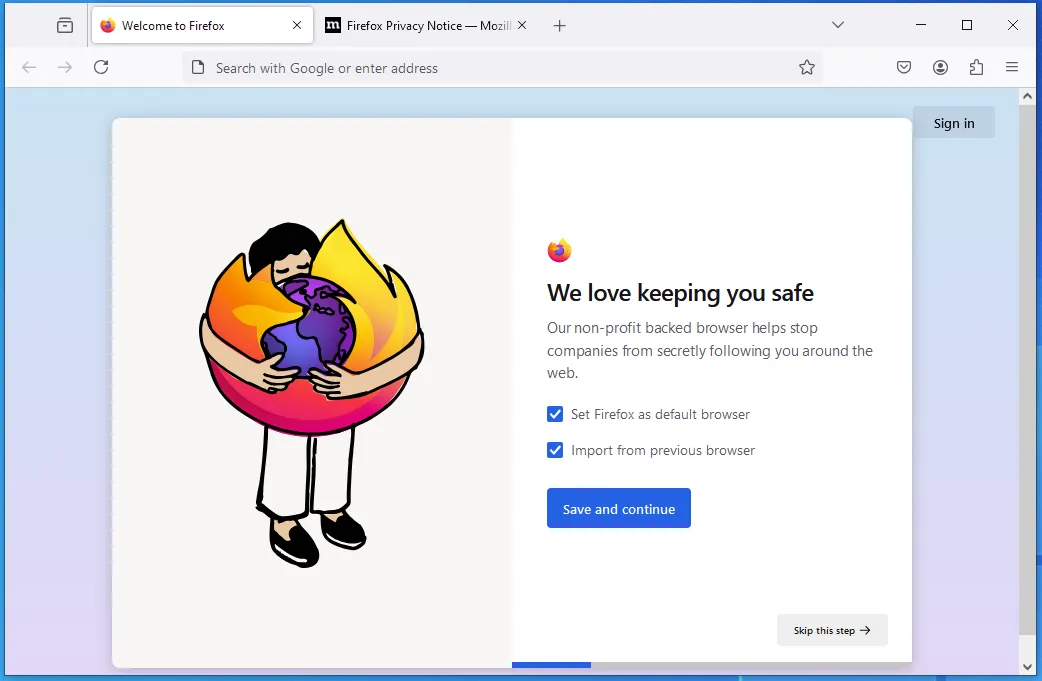Viewport: 1042px width, 681px height.
Task: Switch to Firefox Privacy Notice tab
Action: [x=425, y=25]
